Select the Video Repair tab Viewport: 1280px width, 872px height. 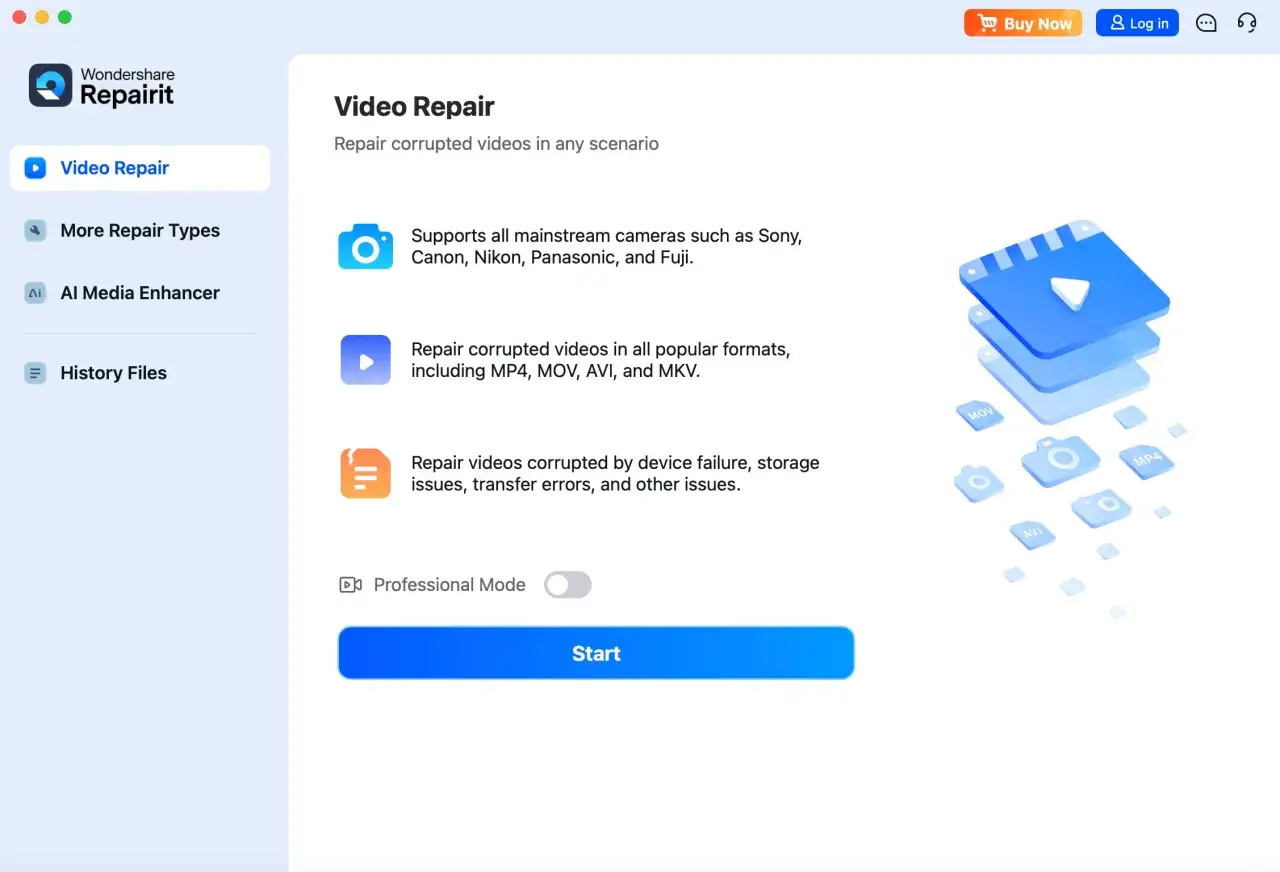[x=140, y=168]
